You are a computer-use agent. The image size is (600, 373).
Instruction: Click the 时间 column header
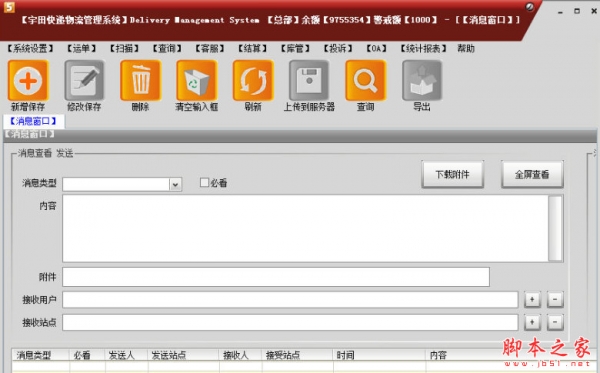(379, 355)
